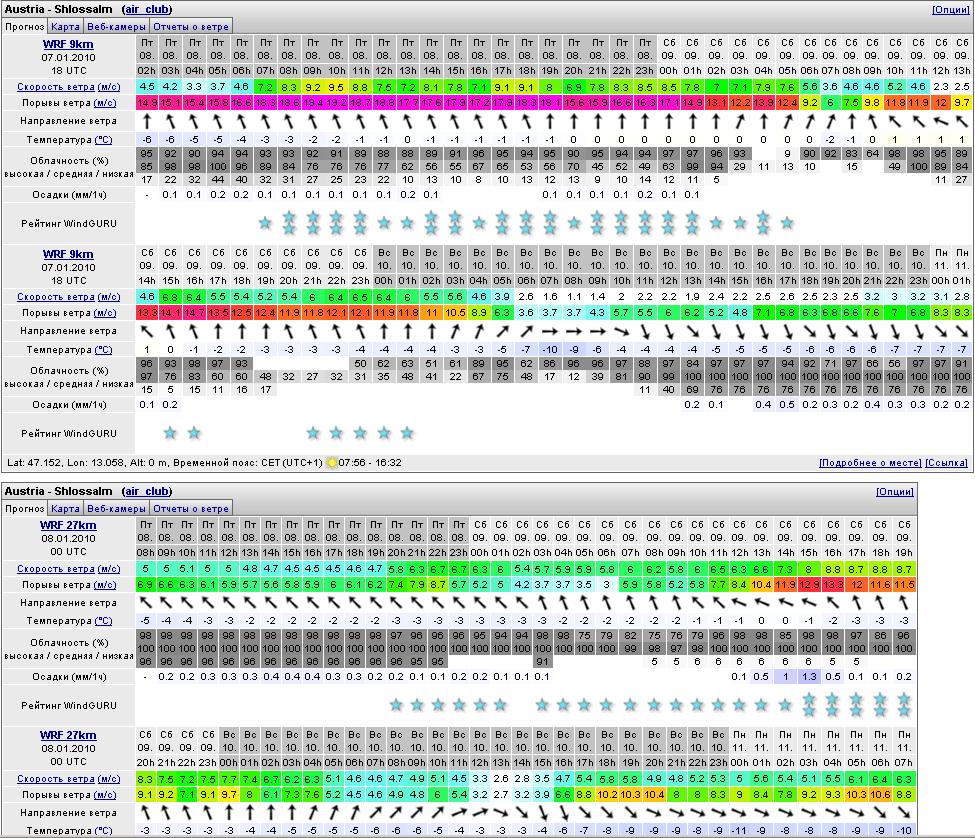This screenshot has height=838, width=975.
Task: Click first wind arrow under Пт 02h column
Action: [x=146, y=121]
